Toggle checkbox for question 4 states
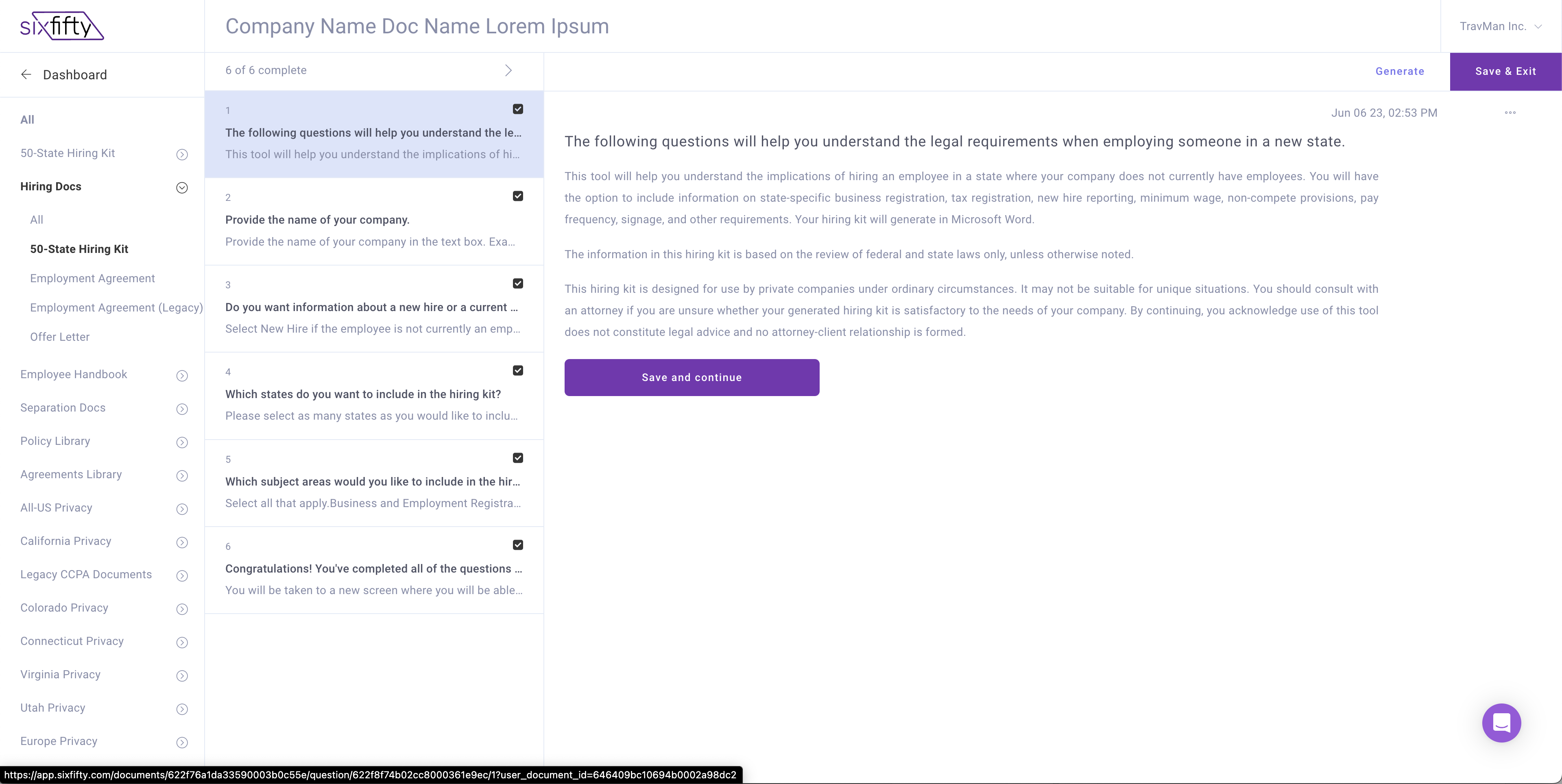 (x=518, y=370)
